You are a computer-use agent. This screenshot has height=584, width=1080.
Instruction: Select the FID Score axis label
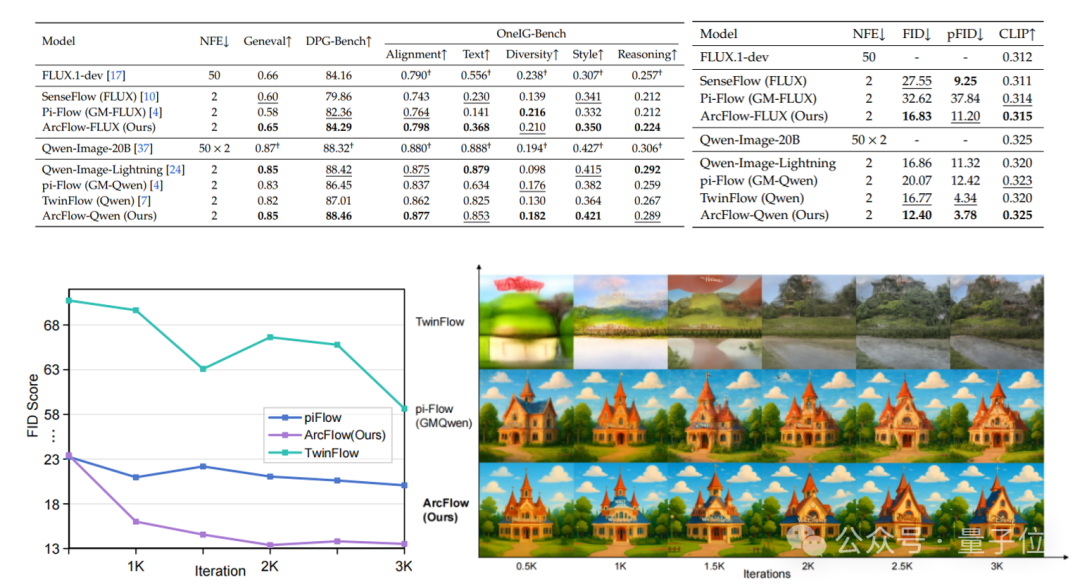(x=32, y=406)
